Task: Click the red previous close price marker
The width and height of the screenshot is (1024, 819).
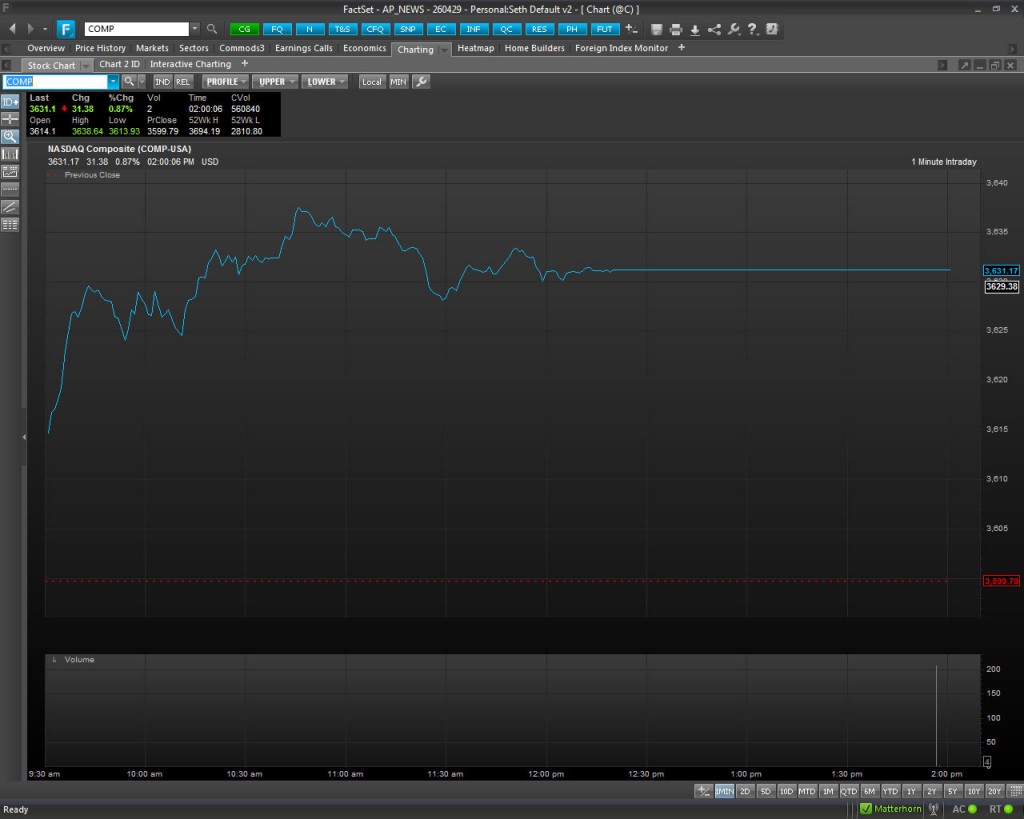Action: [x=1000, y=581]
